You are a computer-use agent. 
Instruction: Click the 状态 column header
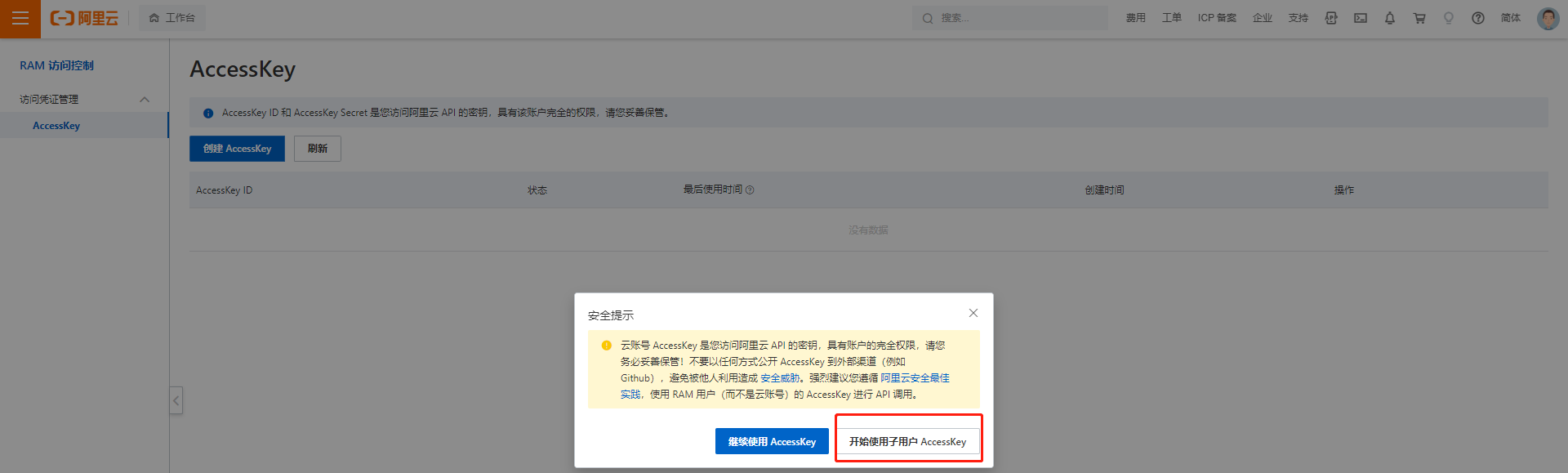(537, 190)
